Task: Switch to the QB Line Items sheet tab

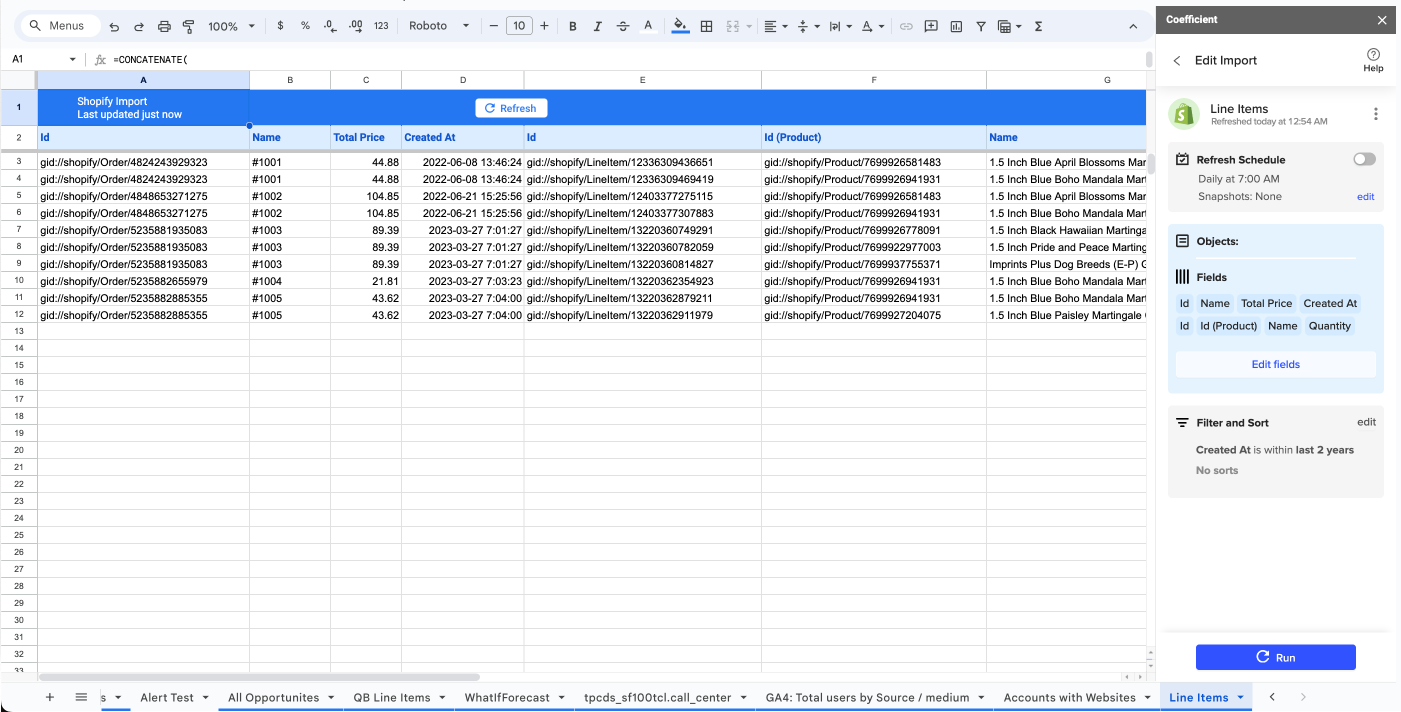Action: coord(392,697)
